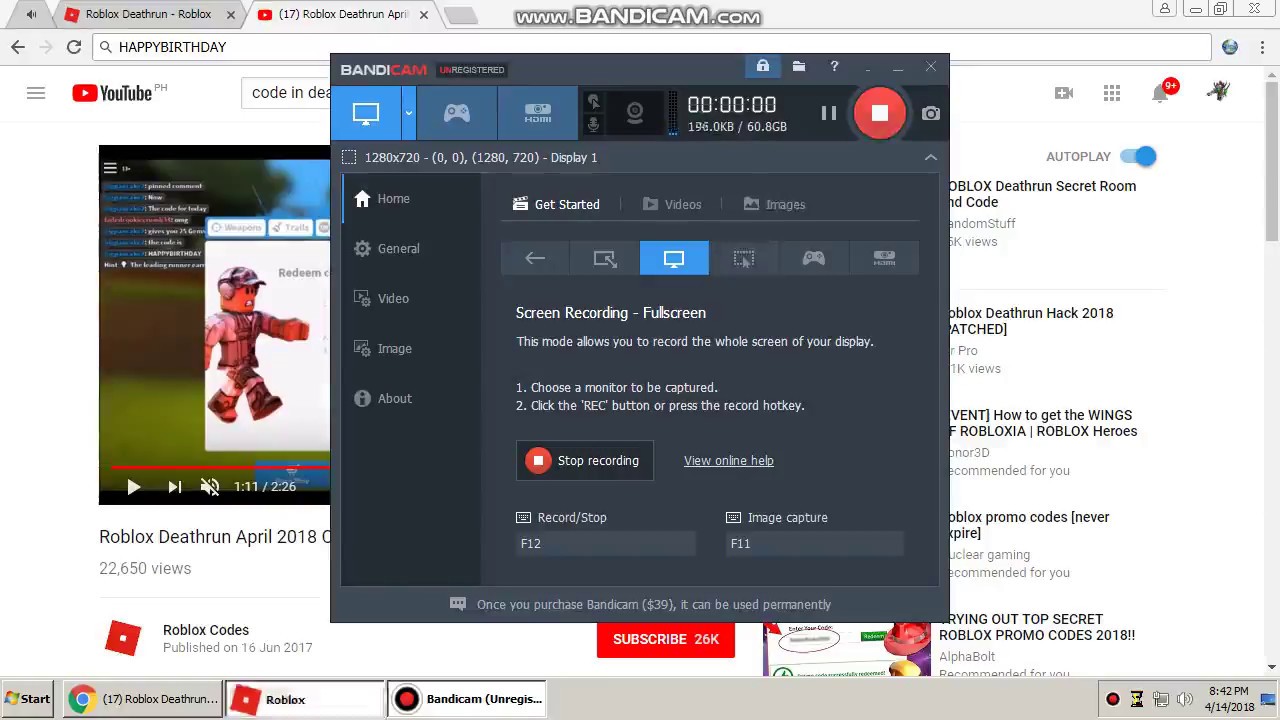Open screen recording mode dropdown arrow

408,113
